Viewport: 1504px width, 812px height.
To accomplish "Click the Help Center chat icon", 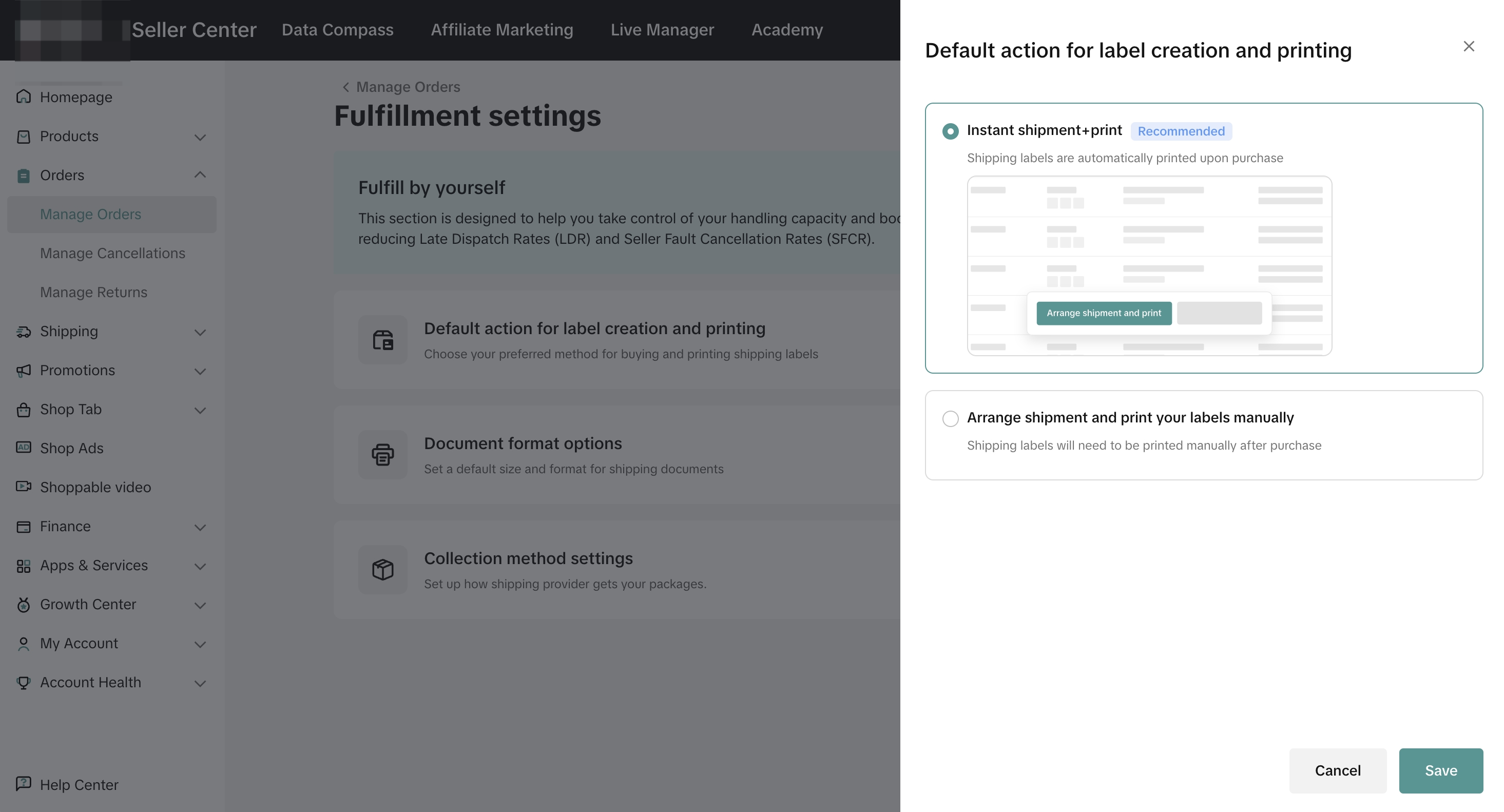I will coord(23,783).
